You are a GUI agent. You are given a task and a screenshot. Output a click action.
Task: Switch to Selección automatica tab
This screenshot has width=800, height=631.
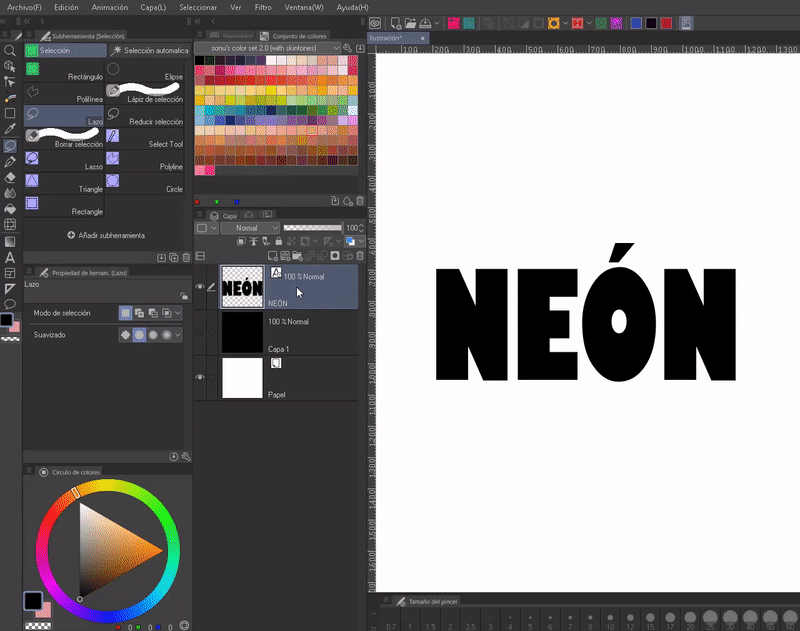tap(150, 51)
